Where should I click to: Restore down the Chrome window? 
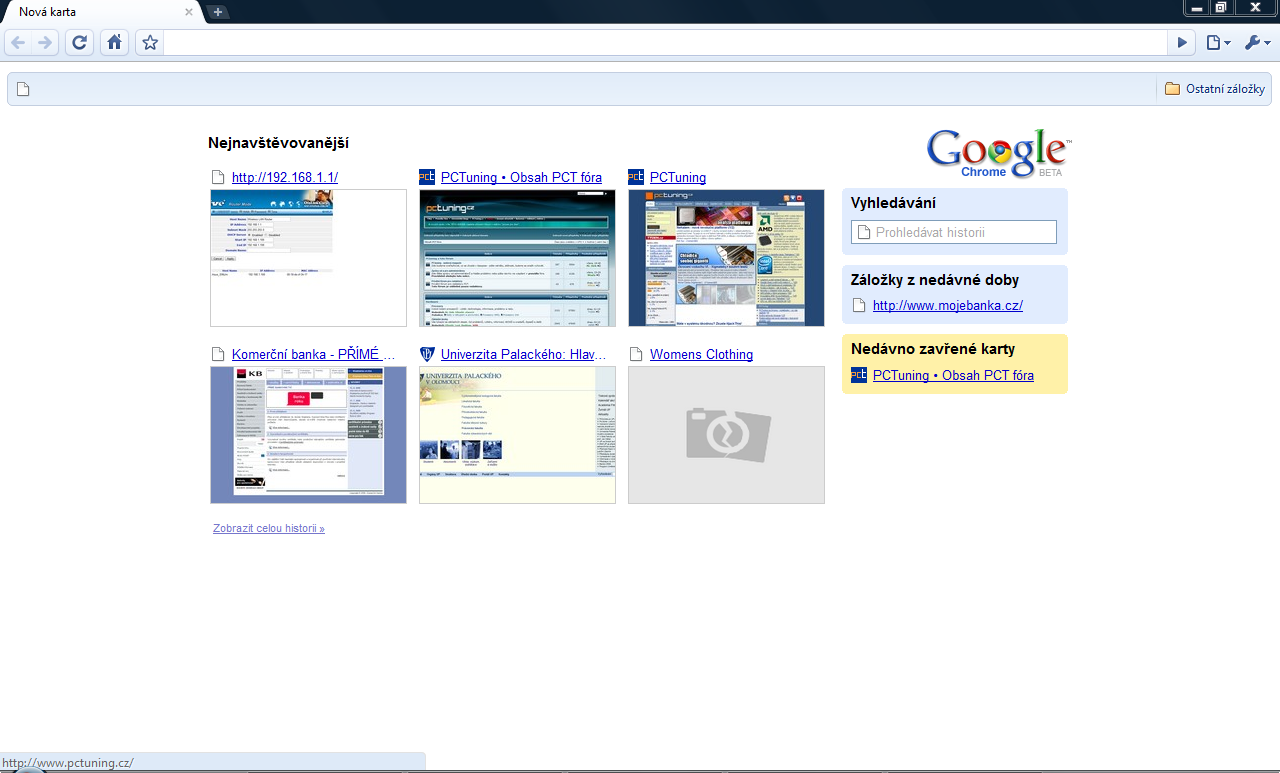click(x=1221, y=7)
